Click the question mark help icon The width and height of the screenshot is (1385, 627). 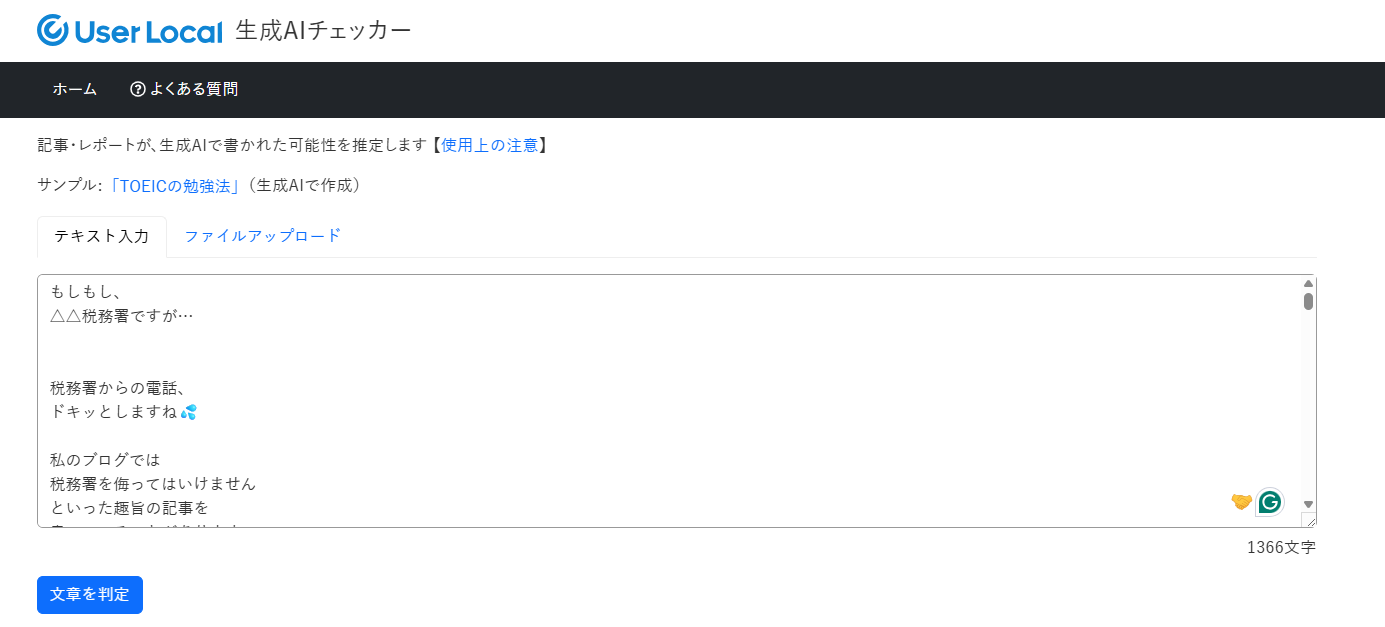pyautogui.click(x=138, y=89)
